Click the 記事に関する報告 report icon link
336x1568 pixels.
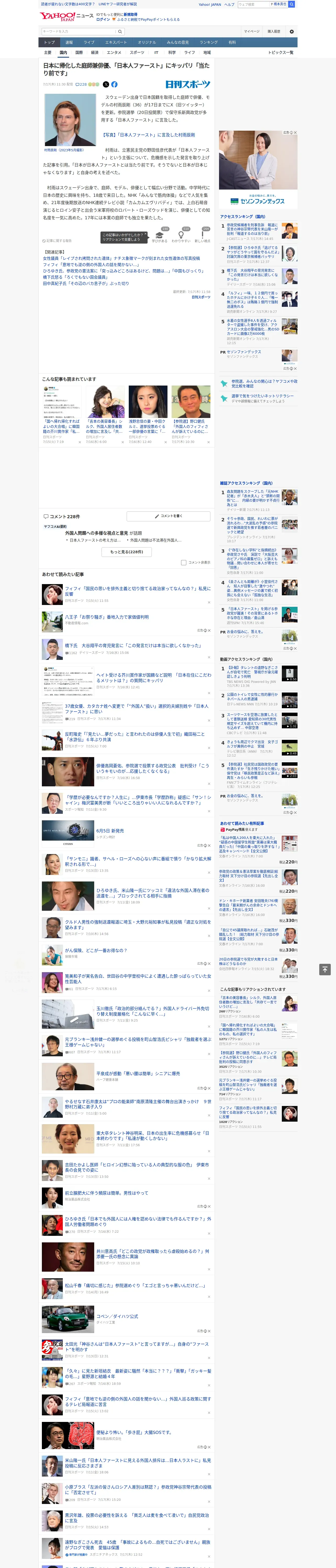(57, 241)
